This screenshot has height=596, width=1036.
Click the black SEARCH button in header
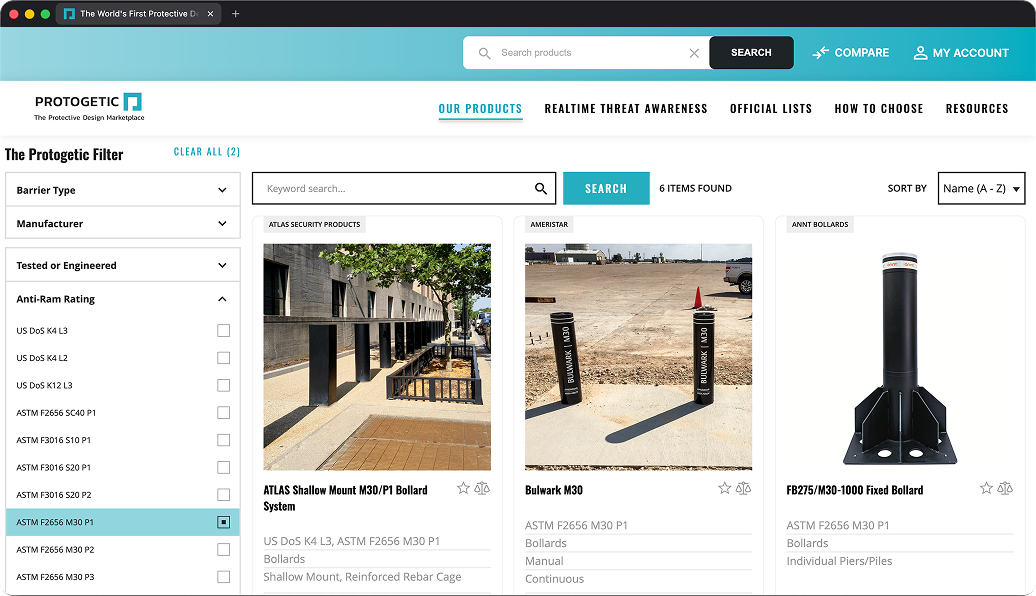click(x=751, y=53)
